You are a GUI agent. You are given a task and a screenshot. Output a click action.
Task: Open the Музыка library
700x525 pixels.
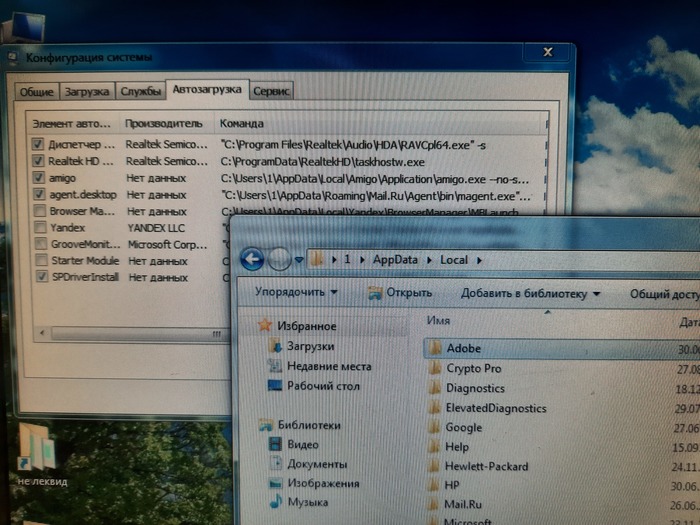click(x=308, y=503)
